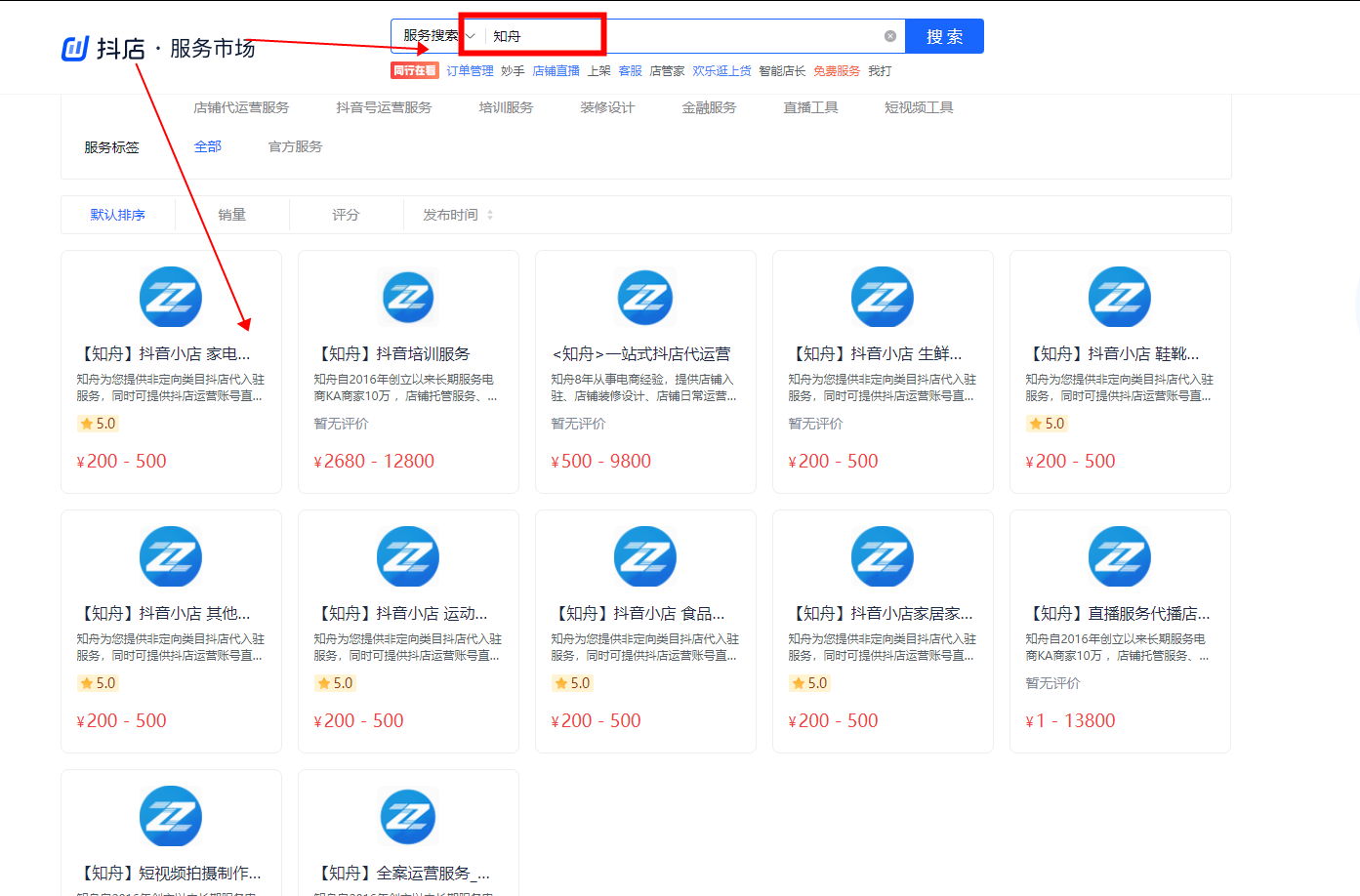1360x896 pixels.
Task: Click the 5.0 star rating on 其他 card
Action: [98, 683]
